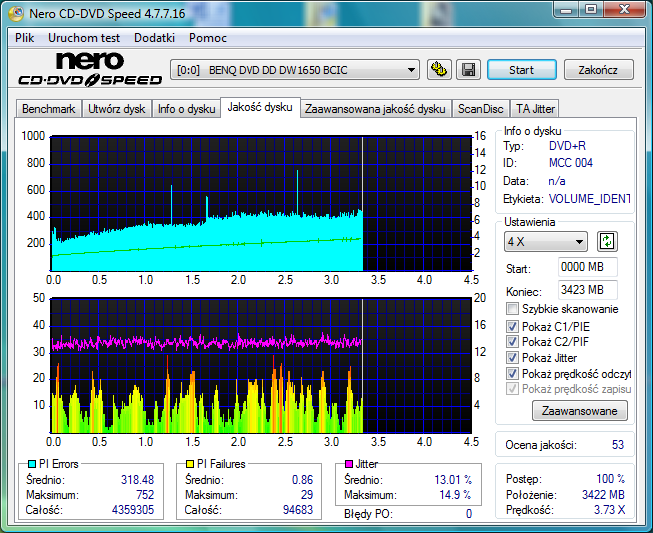This screenshot has height=533, width=653.
Task: Uncheck Pokaż Jitter checkbox
Action: [x=512, y=358]
